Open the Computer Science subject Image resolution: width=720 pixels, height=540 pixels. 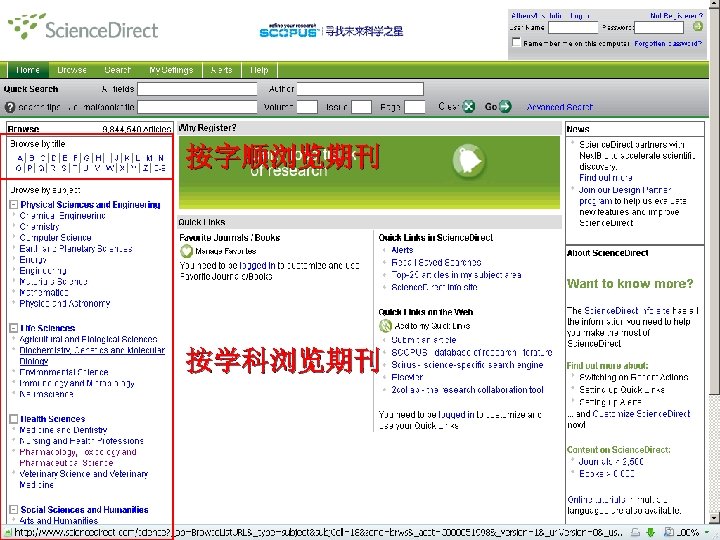56,238
